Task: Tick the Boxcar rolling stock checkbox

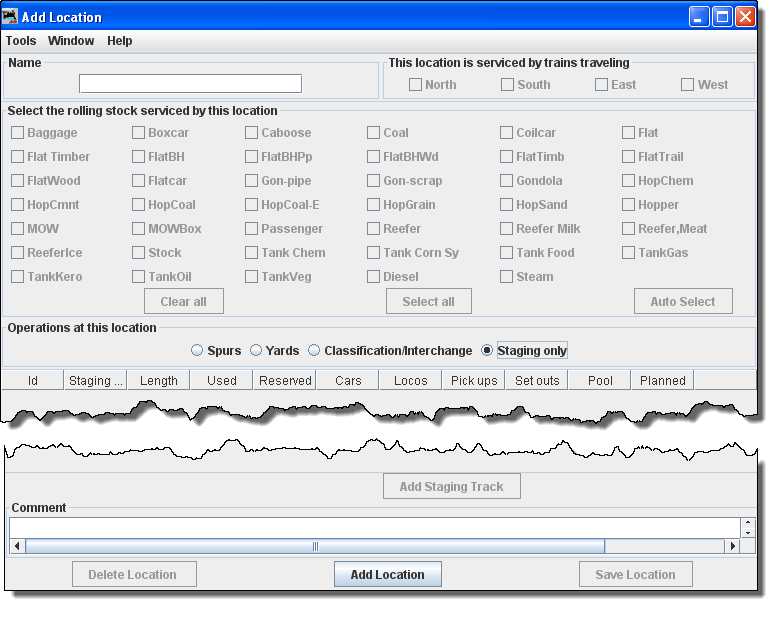Action: 139,133
